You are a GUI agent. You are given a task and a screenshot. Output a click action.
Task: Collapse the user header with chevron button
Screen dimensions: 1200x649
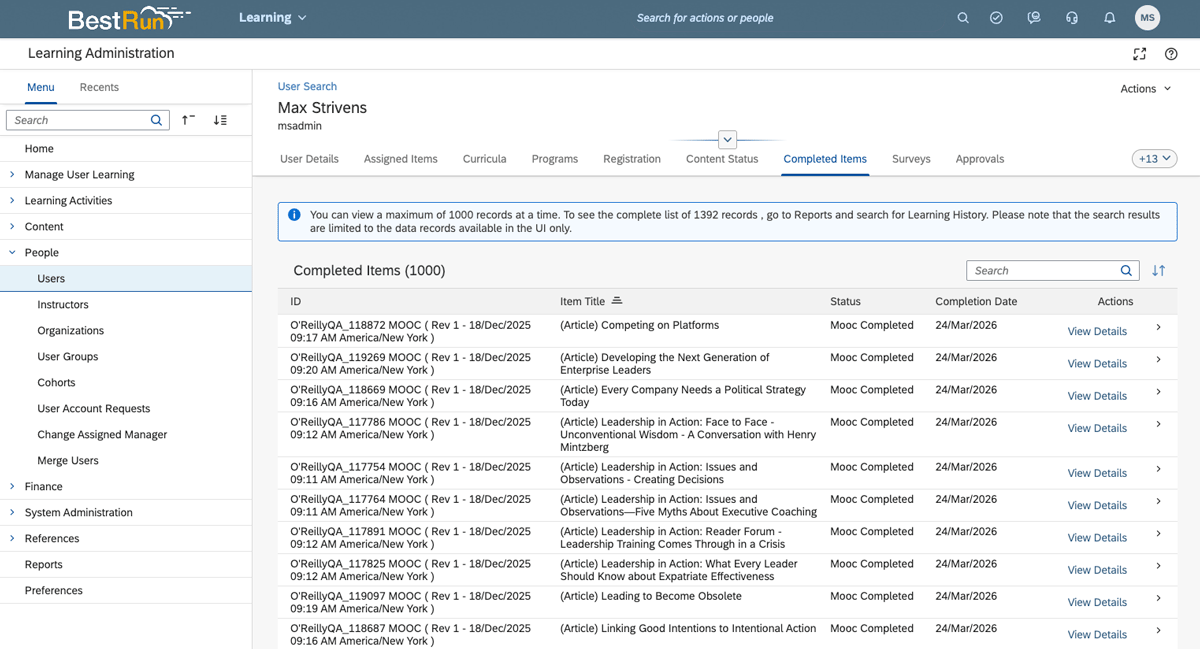tap(728, 140)
